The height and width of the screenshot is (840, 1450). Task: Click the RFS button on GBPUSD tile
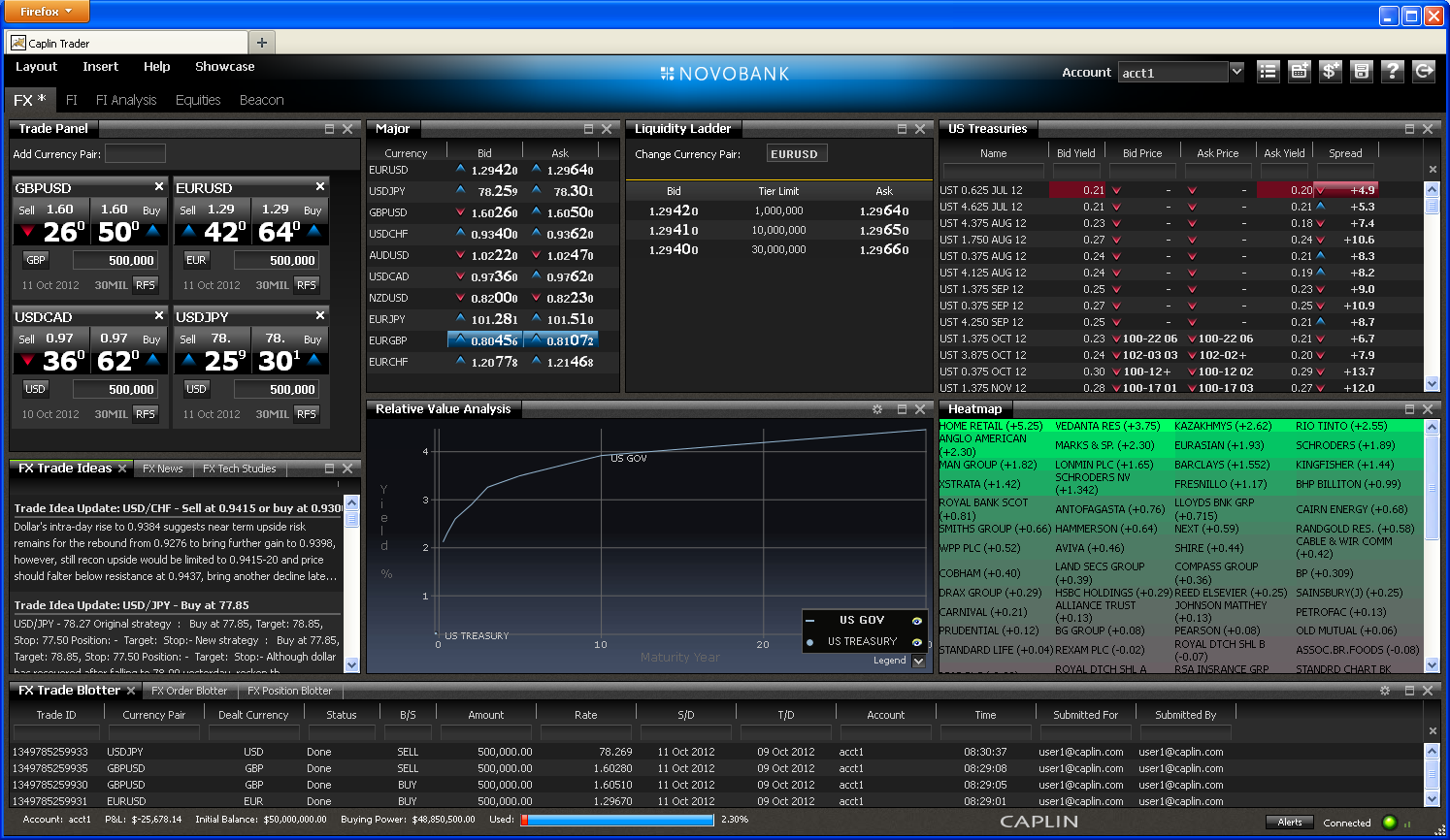click(x=146, y=285)
